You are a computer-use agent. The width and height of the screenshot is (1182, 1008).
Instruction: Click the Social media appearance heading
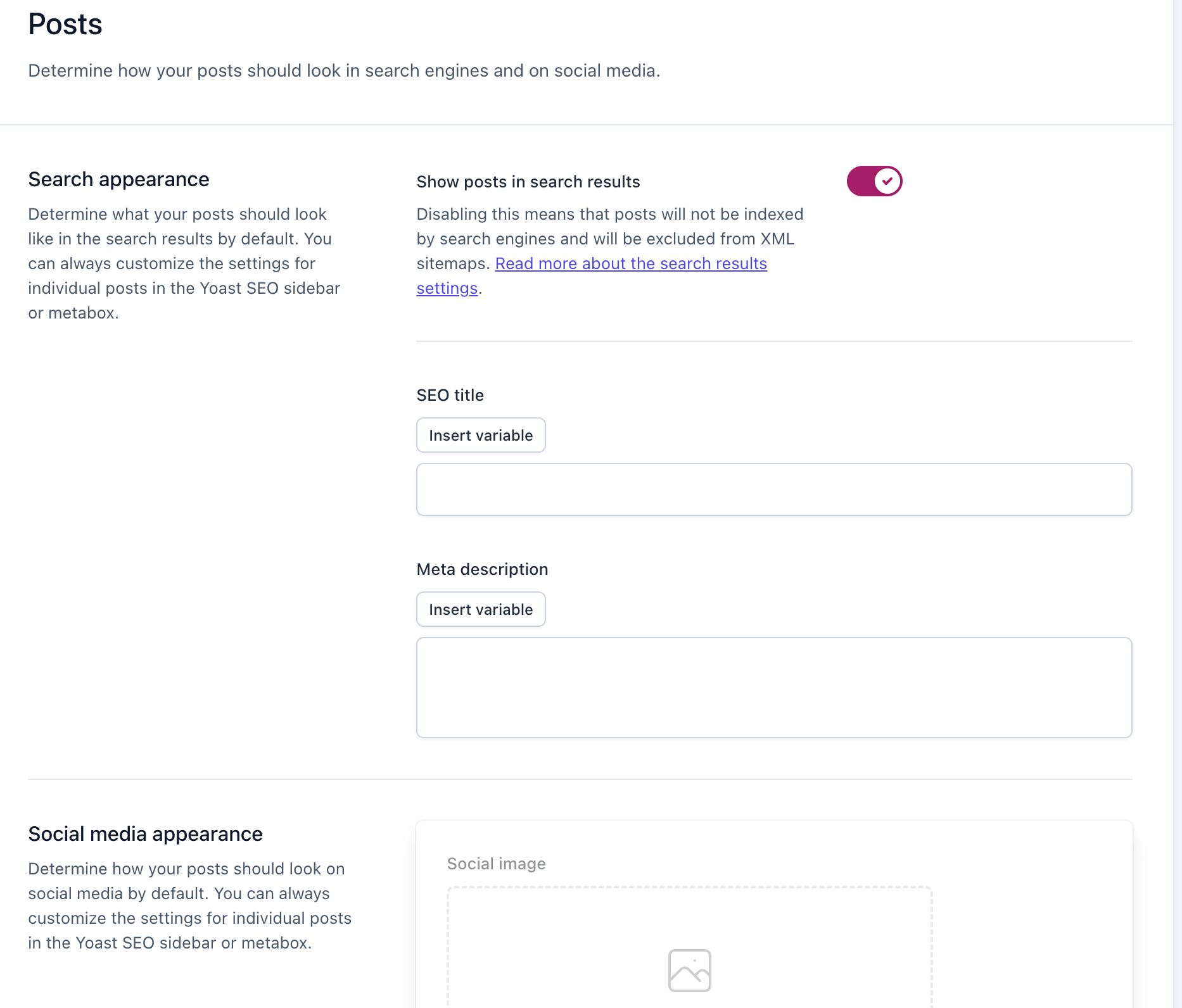[x=145, y=834]
